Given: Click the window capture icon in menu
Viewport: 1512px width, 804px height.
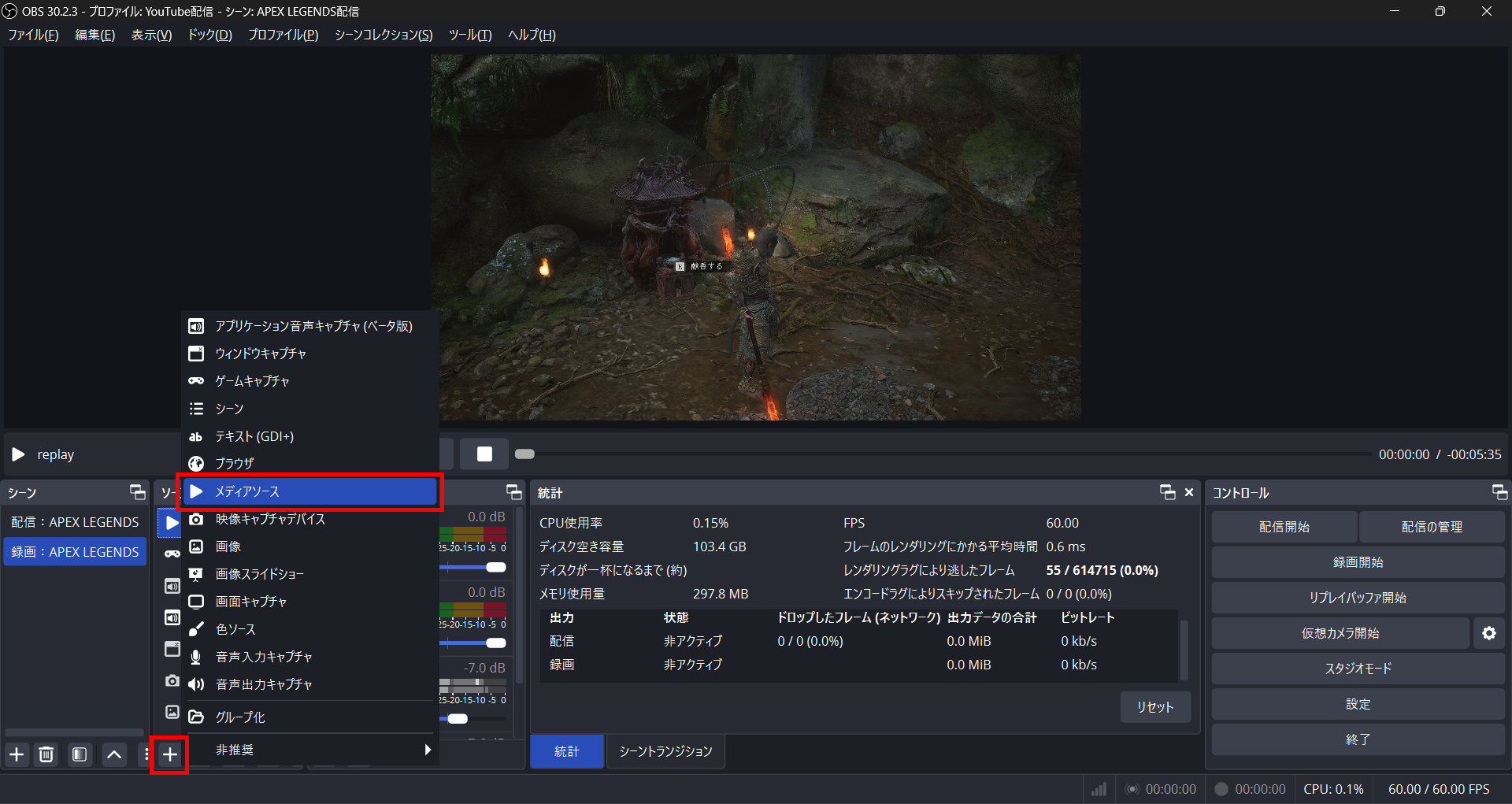Looking at the screenshot, I should click(x=196, y=354).
